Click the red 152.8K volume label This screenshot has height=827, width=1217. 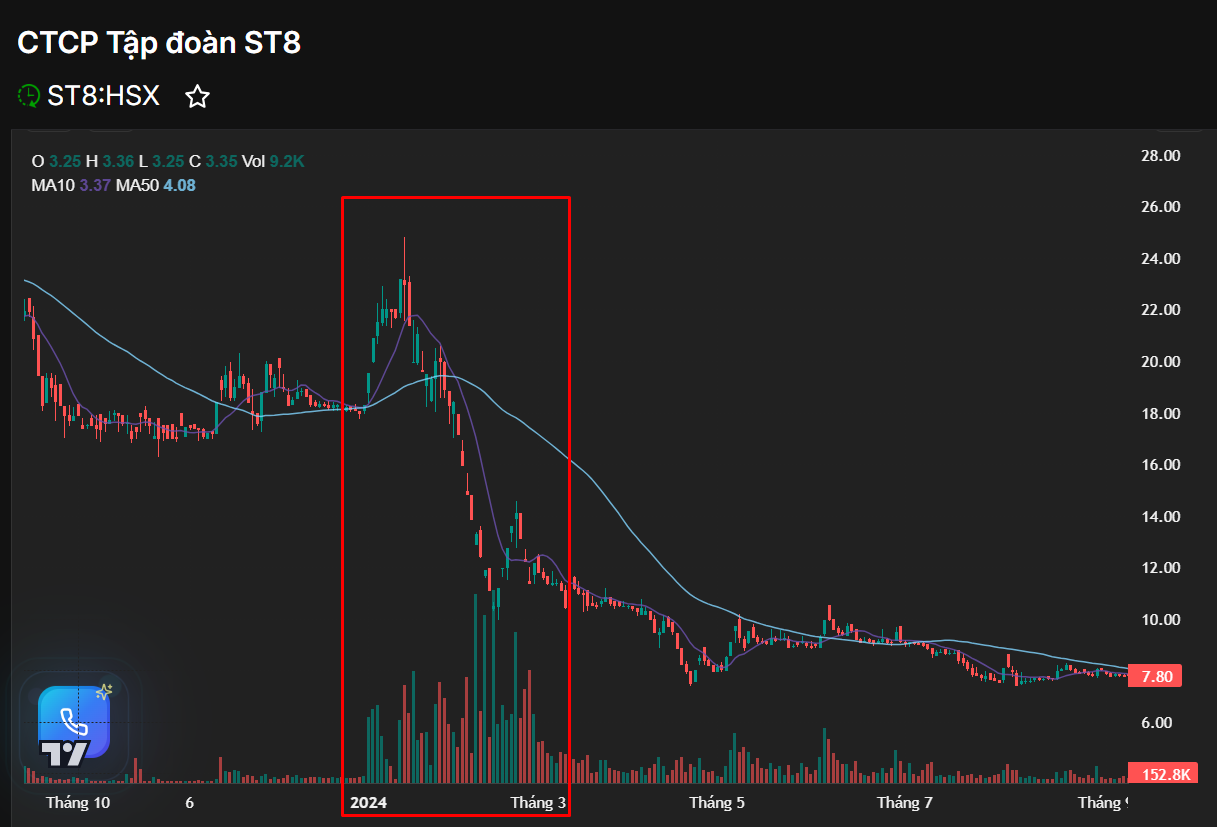pos(1163,773)
